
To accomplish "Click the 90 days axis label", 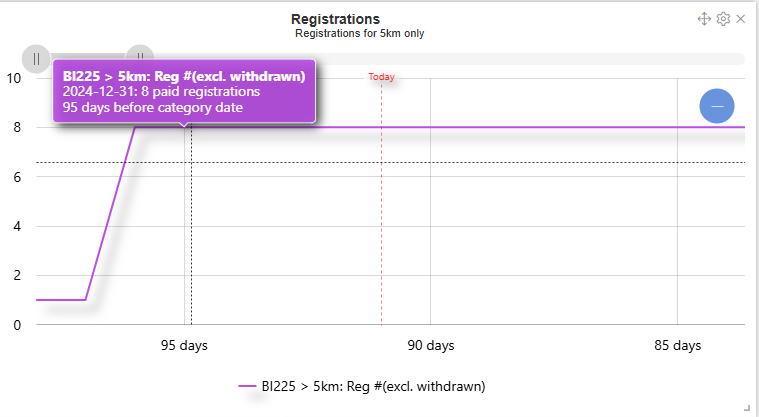I will (431, 346).
